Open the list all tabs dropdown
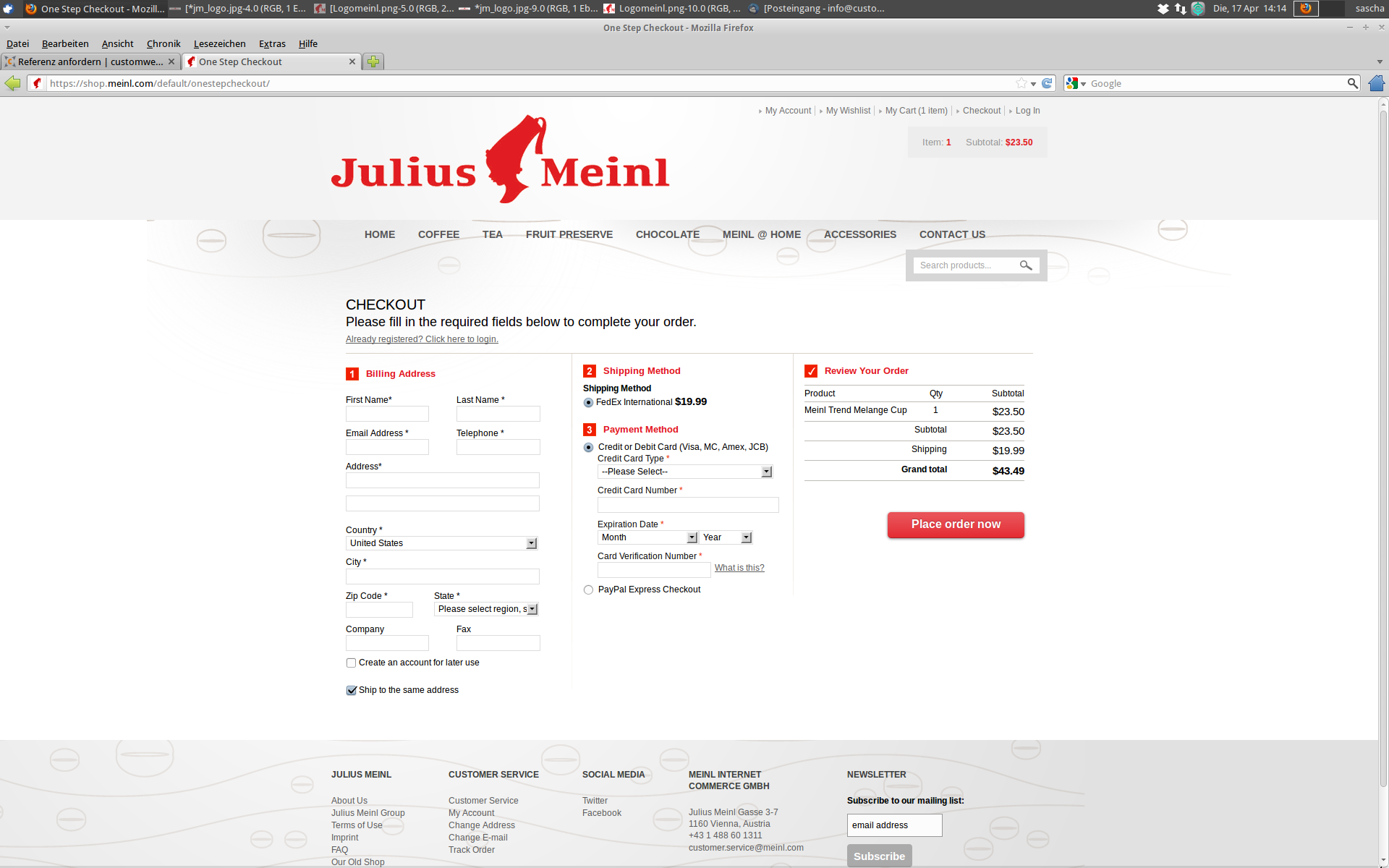 1379,61
